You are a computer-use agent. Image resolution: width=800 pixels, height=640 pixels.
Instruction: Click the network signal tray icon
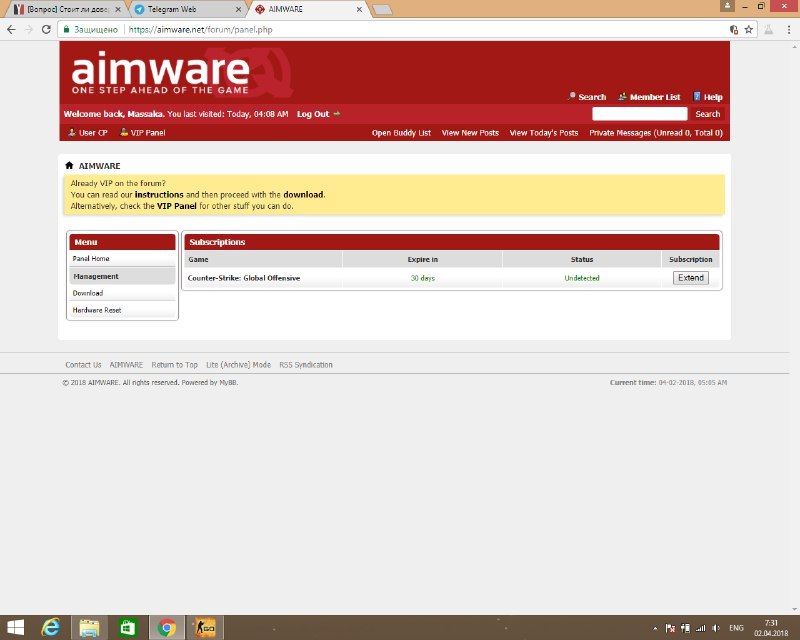701,628
